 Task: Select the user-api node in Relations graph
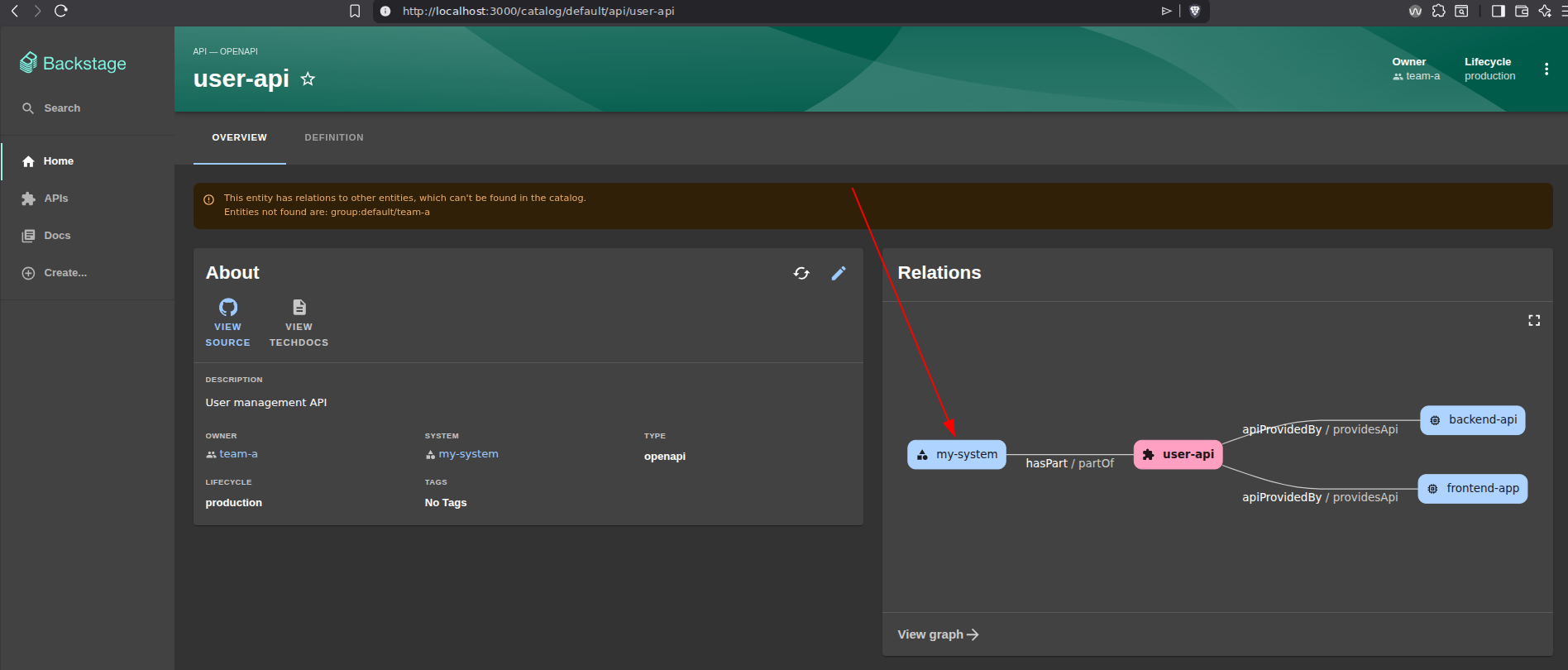click(1178, 455)
